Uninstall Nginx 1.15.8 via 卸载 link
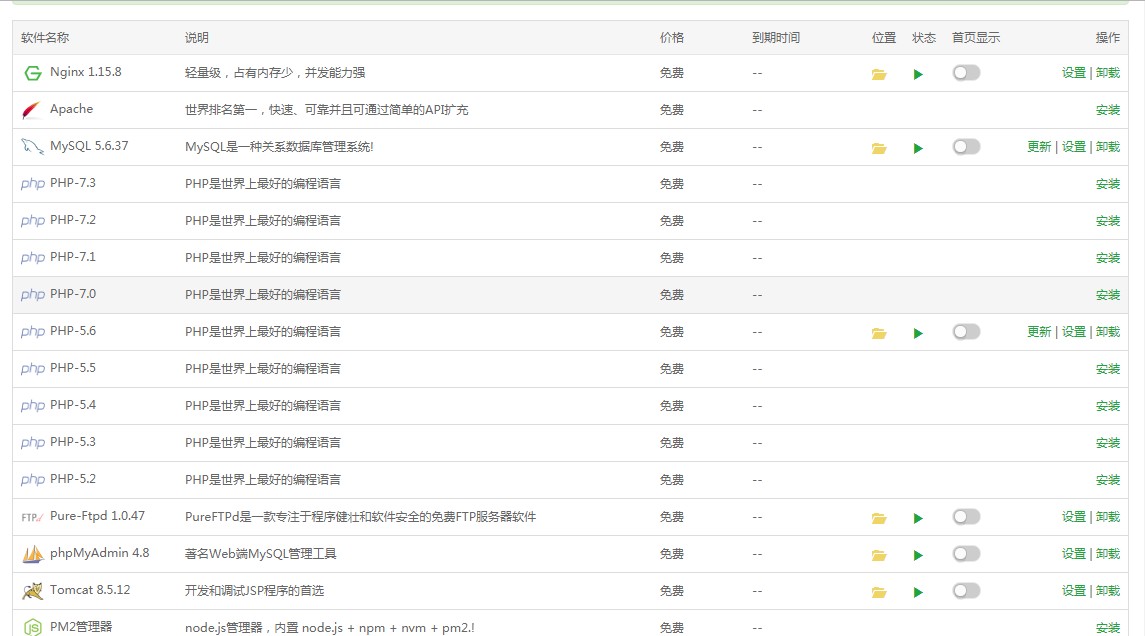Image resolution: width=1145 pixels, height=636 pixels. (x=1108, y=72)
